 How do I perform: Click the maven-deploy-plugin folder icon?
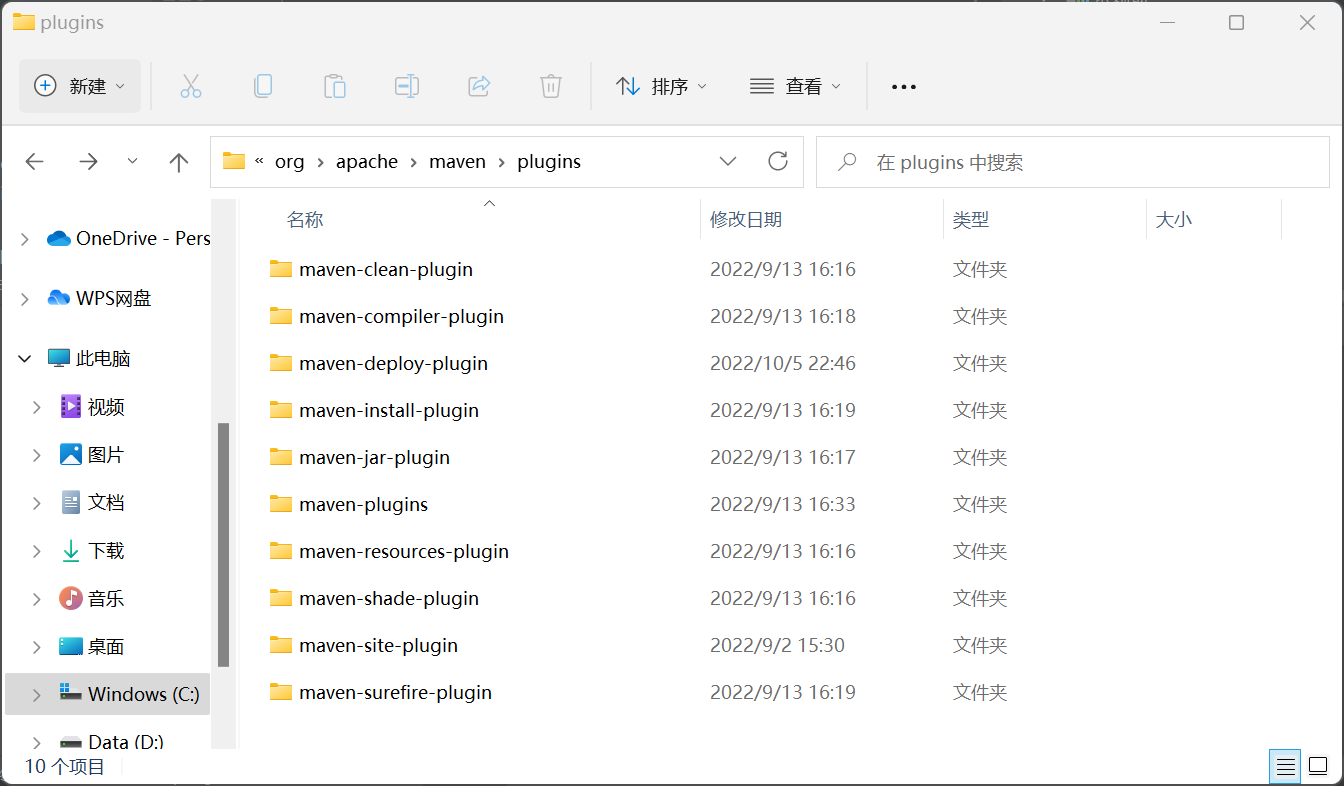pos(281,363)
